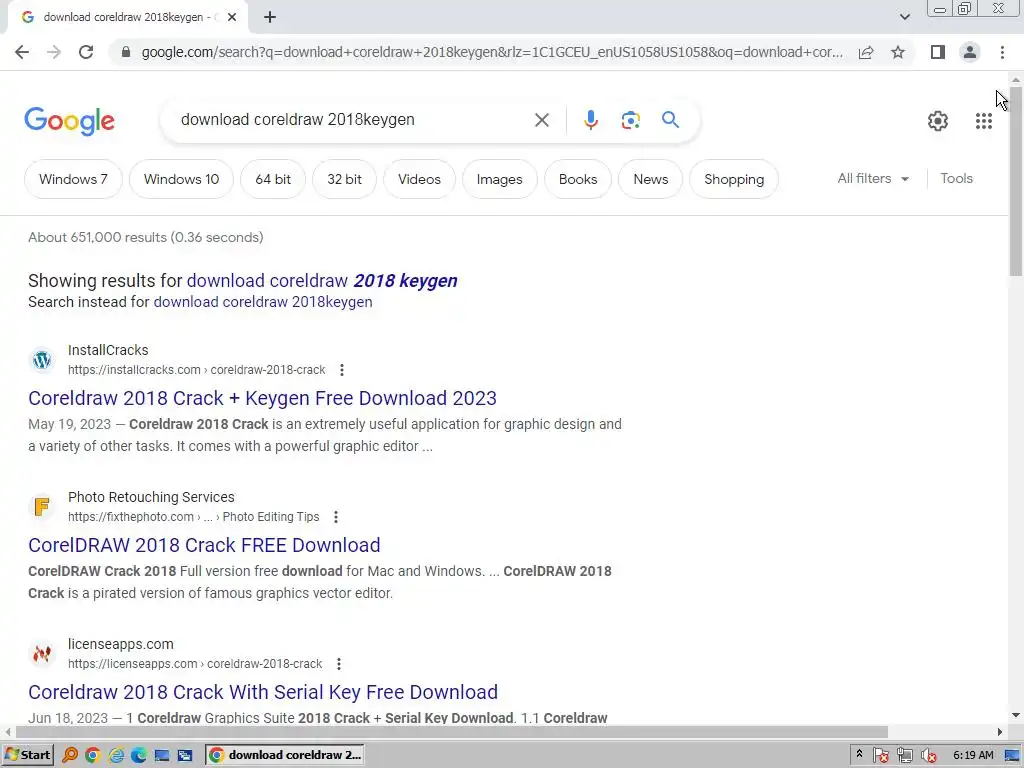Apply the Windows 7 filter chip
Viewport: 1024px width, 768px height.
(x=73, y=179)
